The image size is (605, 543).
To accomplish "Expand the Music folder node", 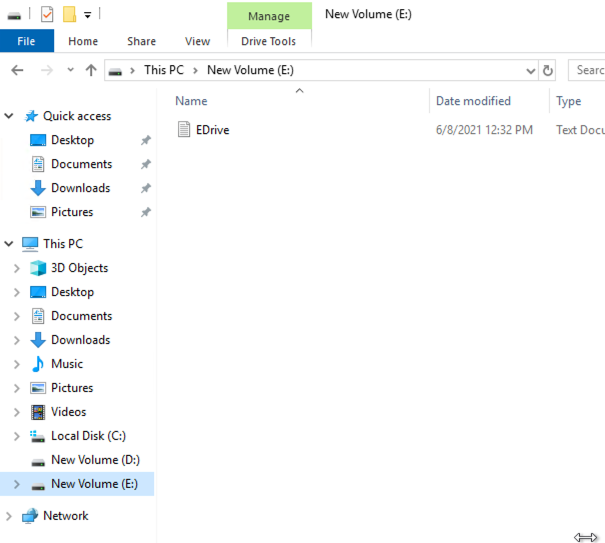I will click(17, 364).
